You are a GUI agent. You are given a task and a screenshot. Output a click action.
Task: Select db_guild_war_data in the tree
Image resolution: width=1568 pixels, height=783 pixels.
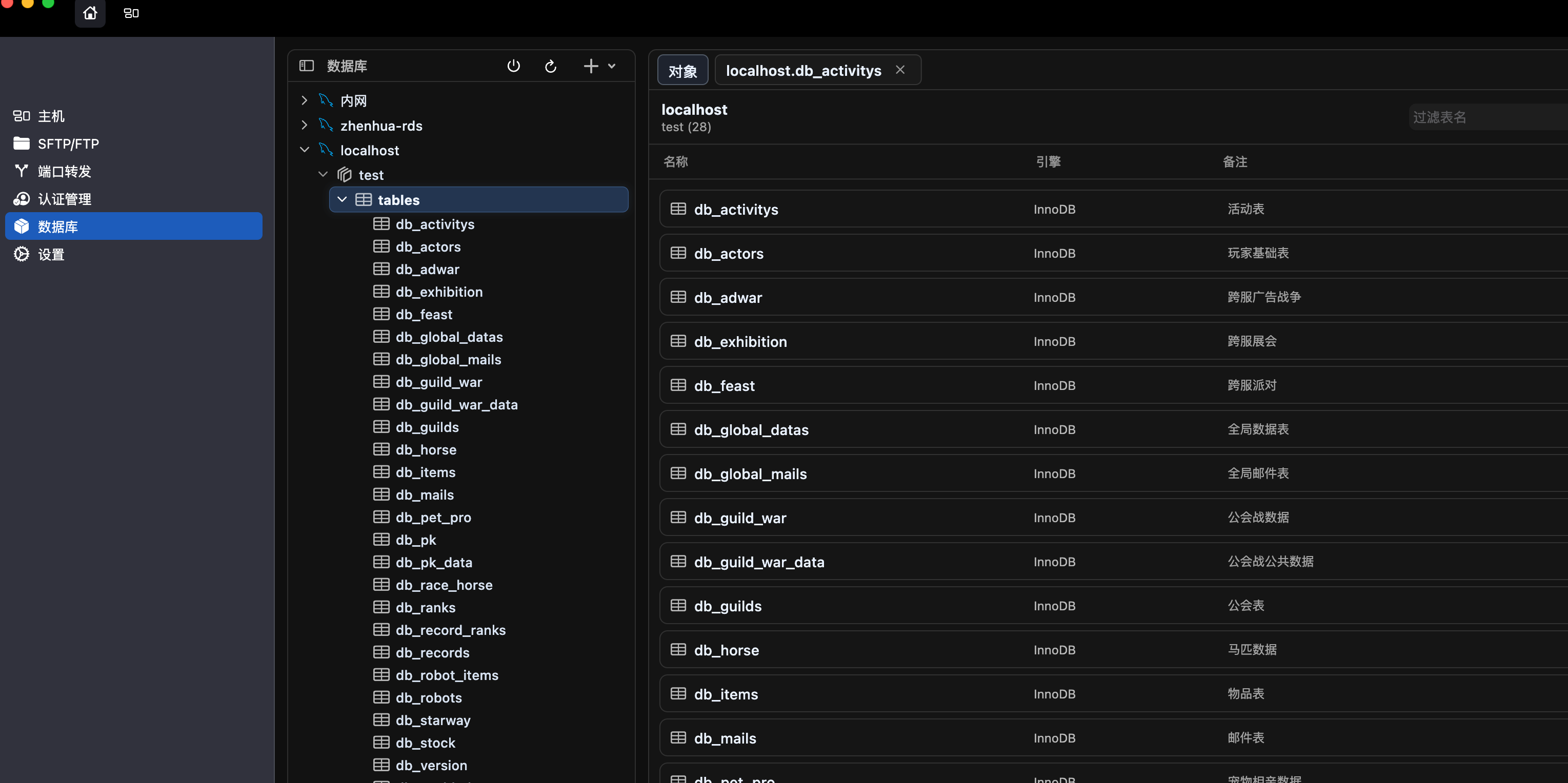[456, 405]
